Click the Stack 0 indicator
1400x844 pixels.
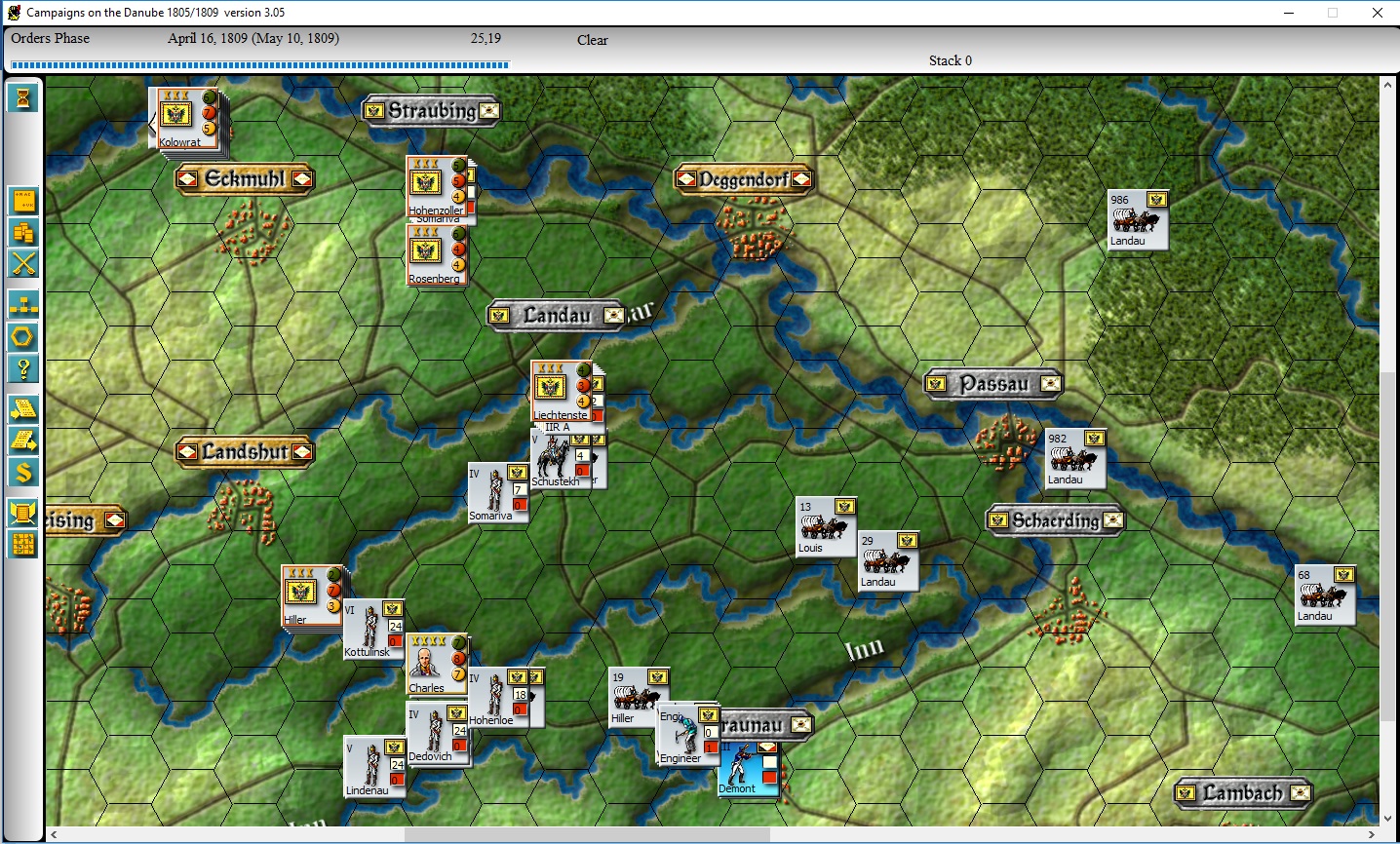950,60
